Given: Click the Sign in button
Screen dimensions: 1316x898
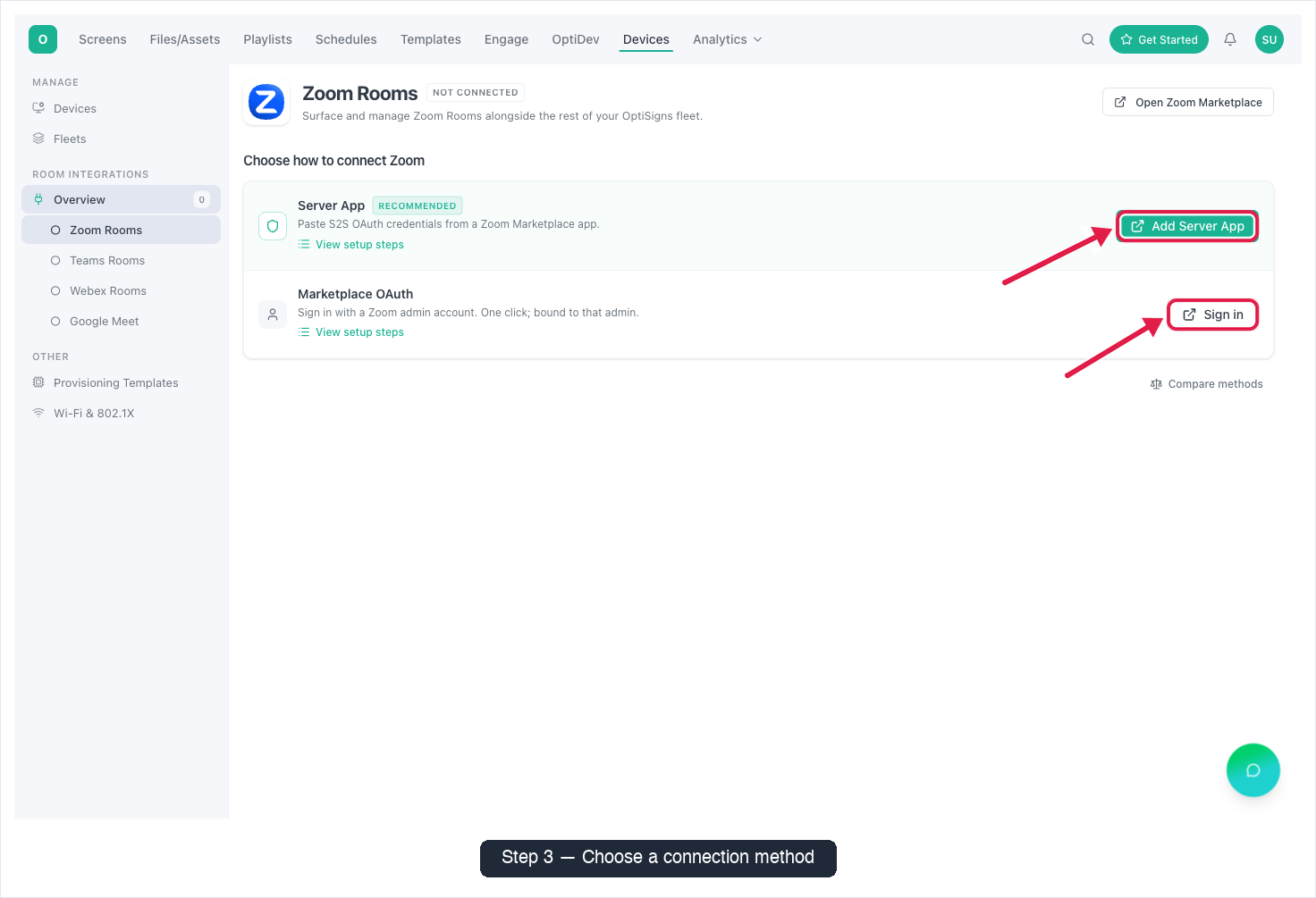Looking at the screenshot, I should 1213,315.
